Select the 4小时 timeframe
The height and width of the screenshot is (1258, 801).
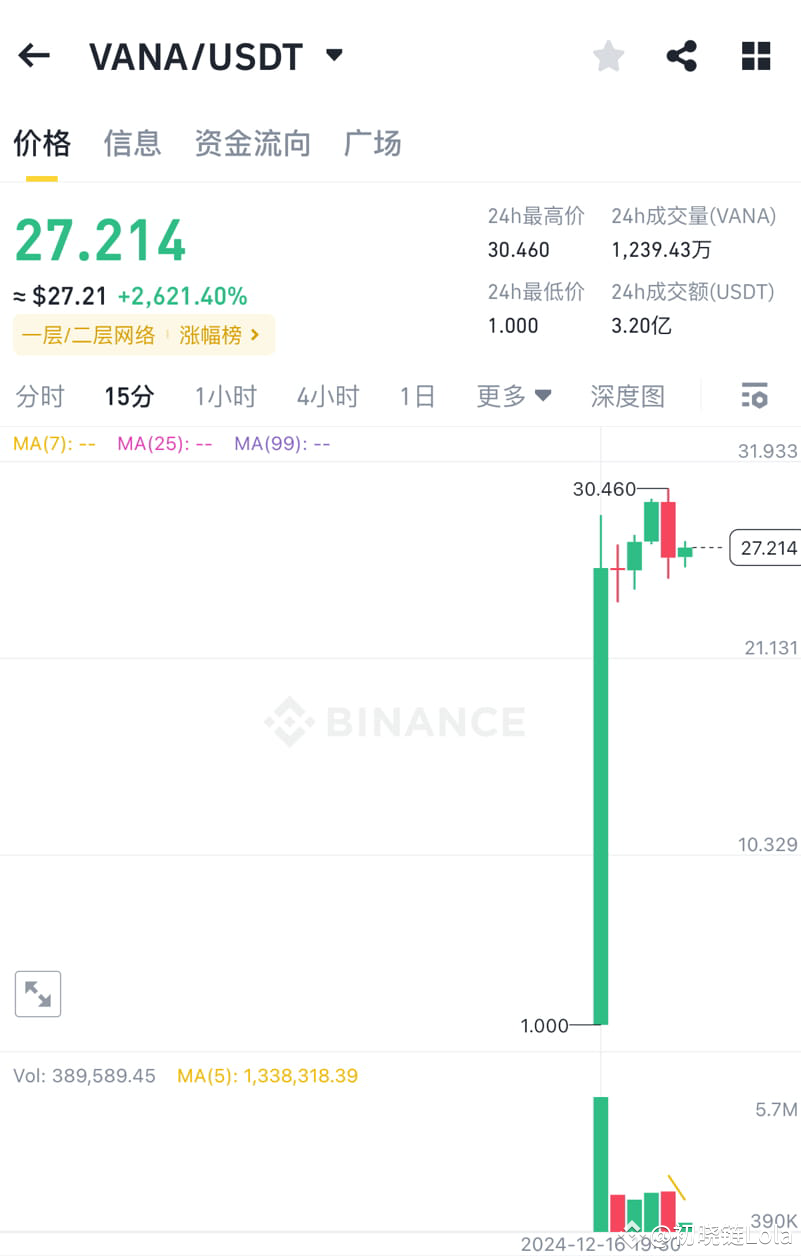(327, 396)
